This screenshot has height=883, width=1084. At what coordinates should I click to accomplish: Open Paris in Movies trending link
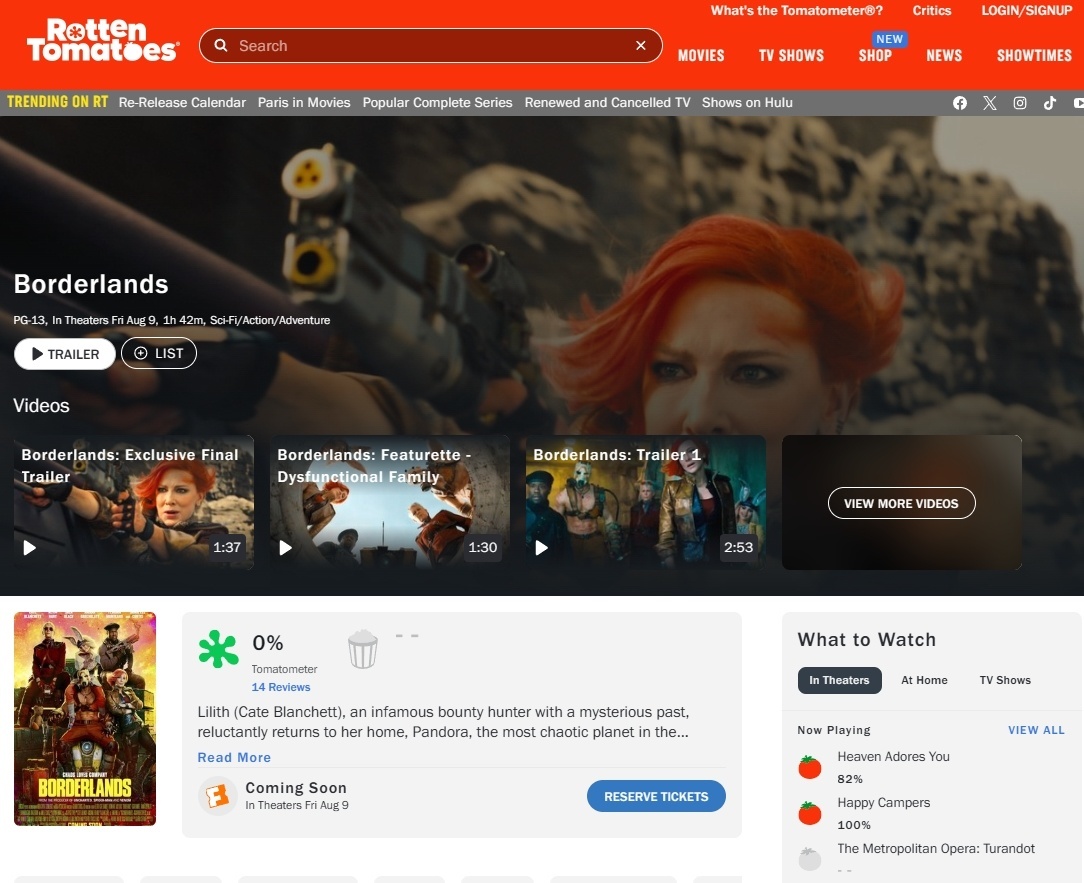point(304,102)
